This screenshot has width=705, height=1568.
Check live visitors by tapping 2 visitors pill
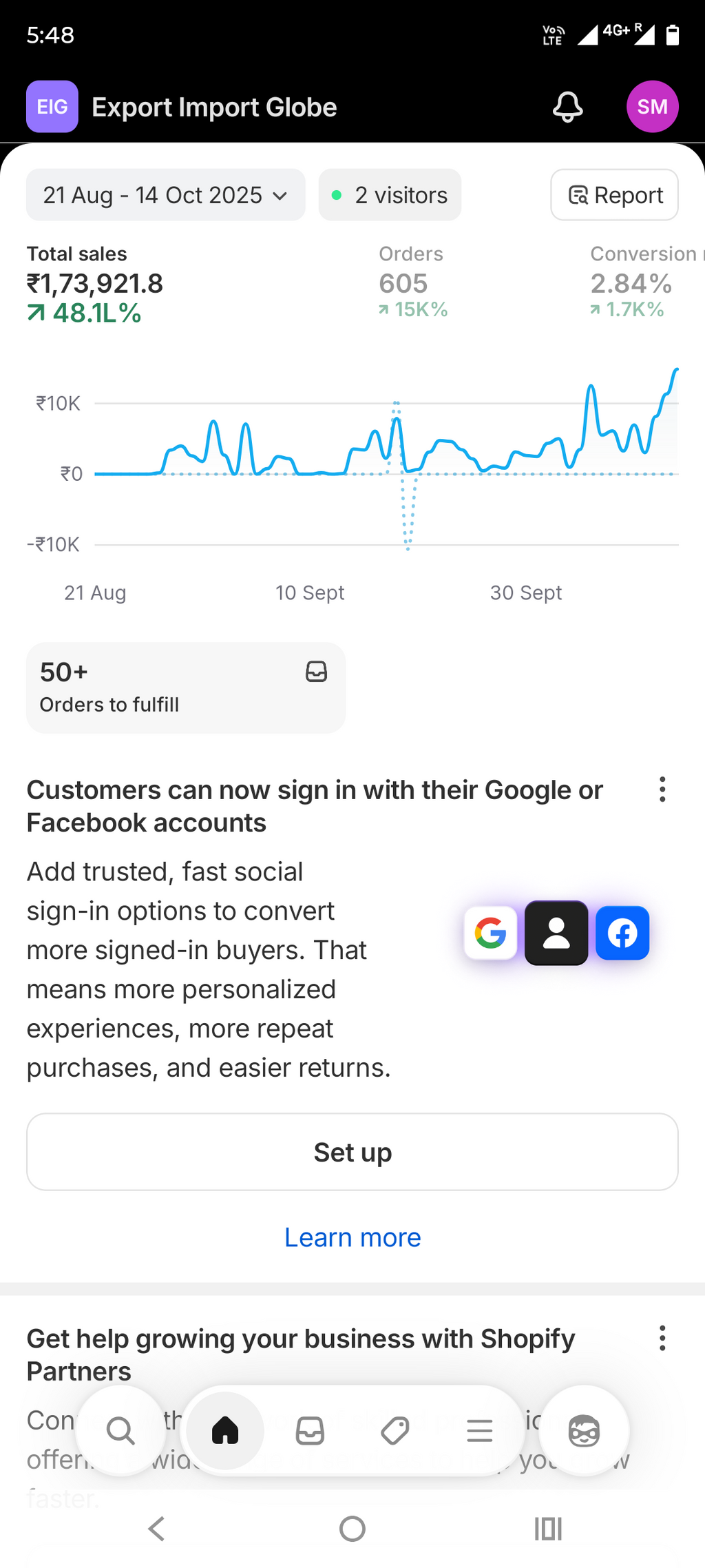coord(389,195)
